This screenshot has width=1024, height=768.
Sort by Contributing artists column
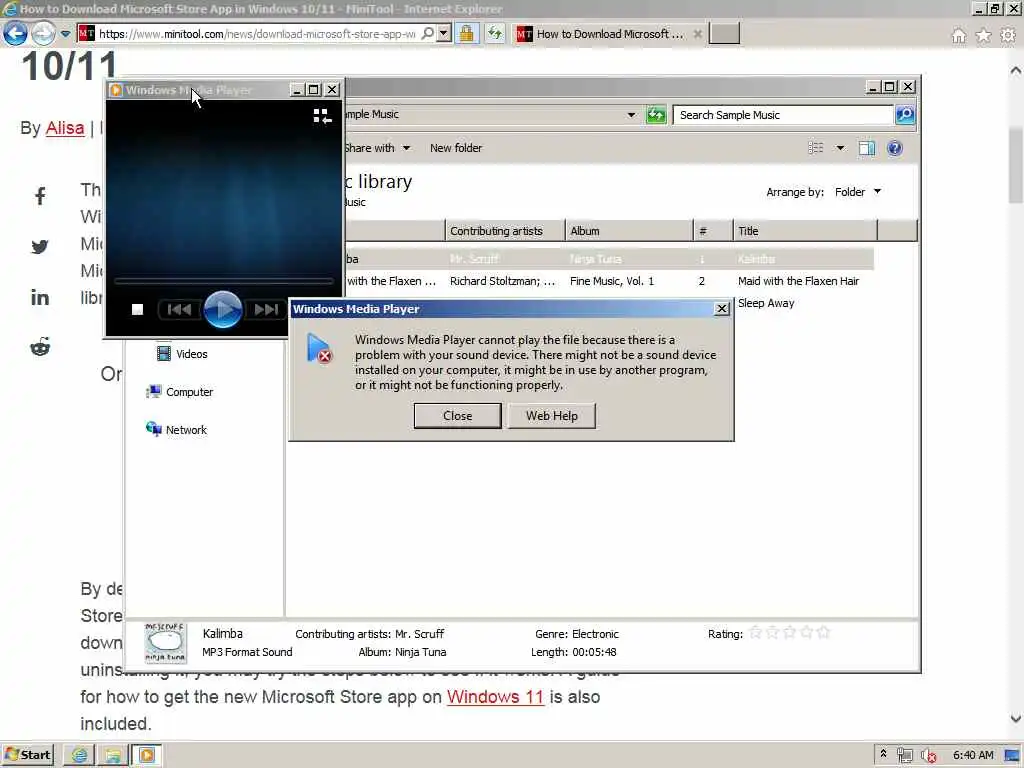[x=505, y=231]
